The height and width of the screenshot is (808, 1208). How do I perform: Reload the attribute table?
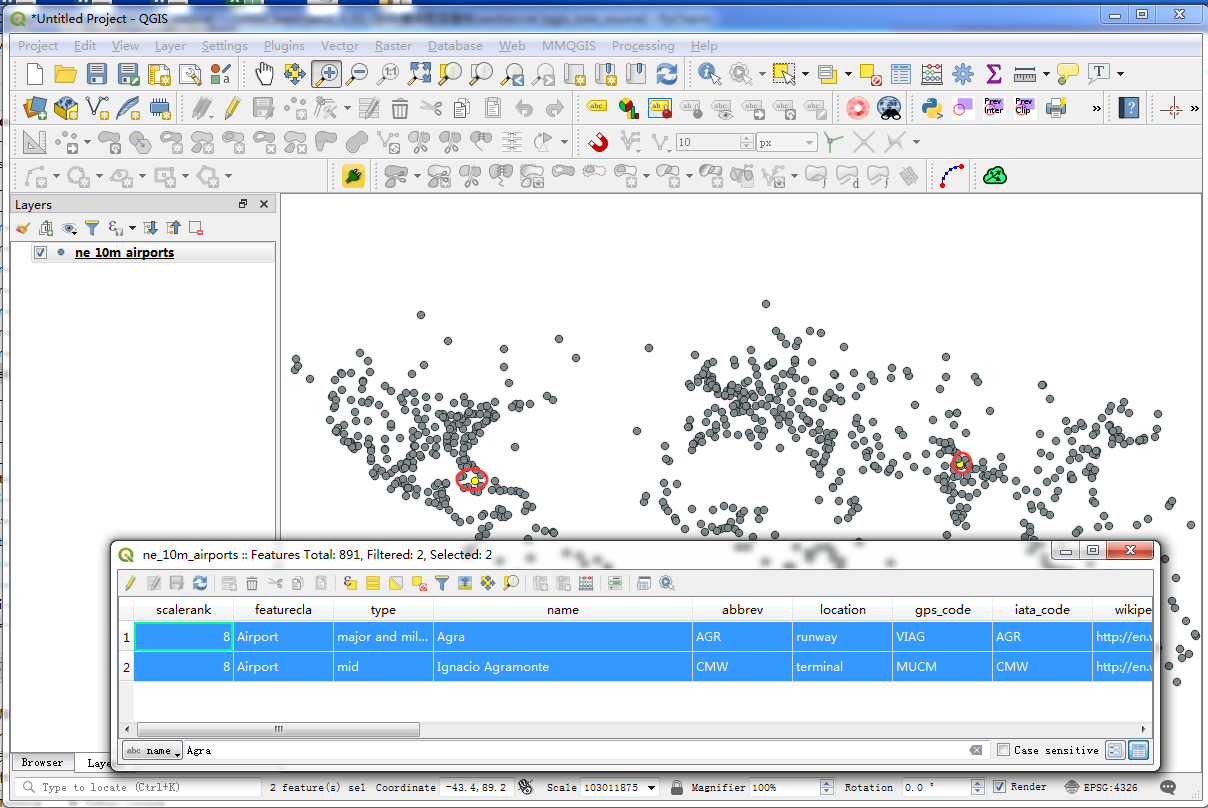[x=200, y=583]
